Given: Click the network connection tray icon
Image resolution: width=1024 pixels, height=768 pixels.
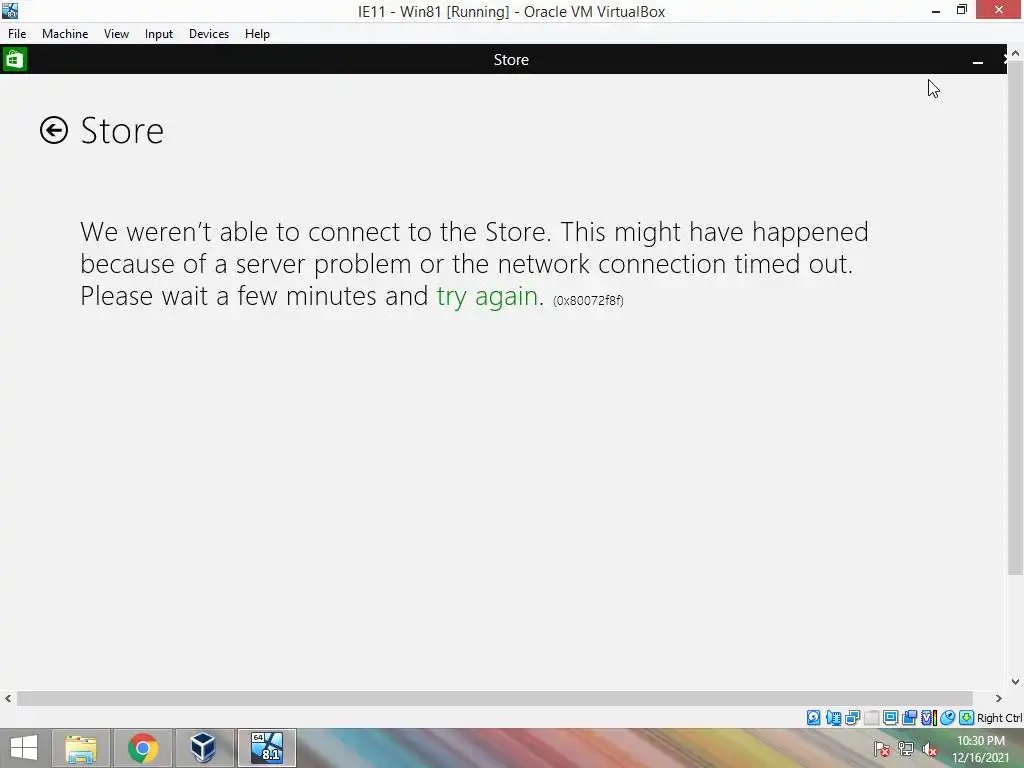Looking at the screenshot, I should tap(905, 749).
